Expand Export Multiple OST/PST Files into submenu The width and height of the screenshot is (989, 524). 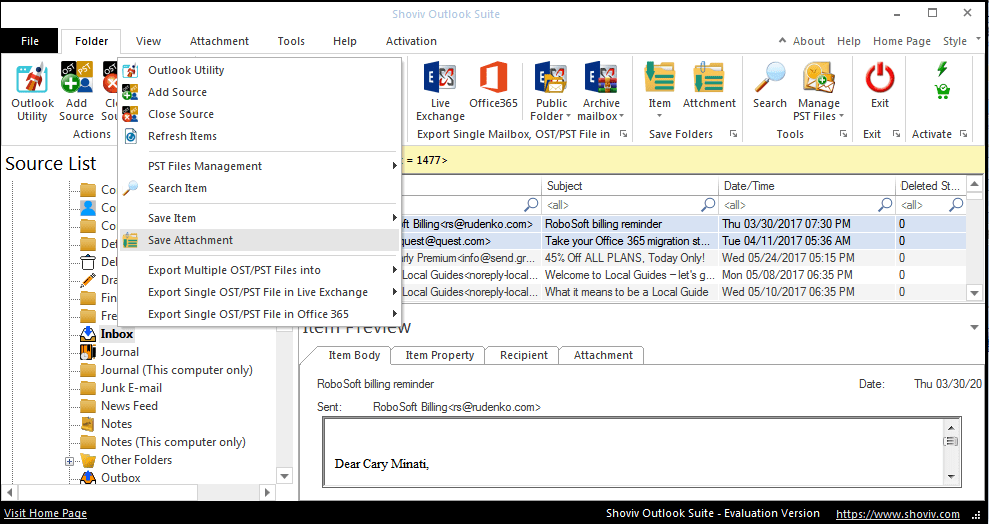click(260, 270)
